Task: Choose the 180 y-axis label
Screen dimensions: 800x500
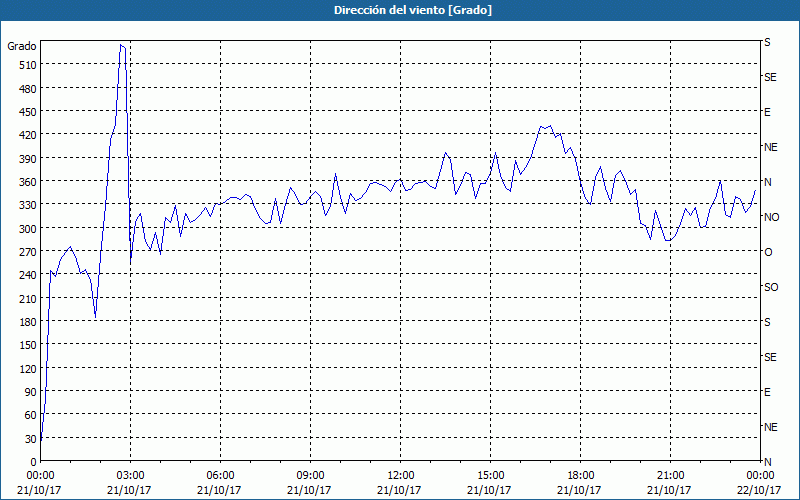Action: tap(28, 322)
